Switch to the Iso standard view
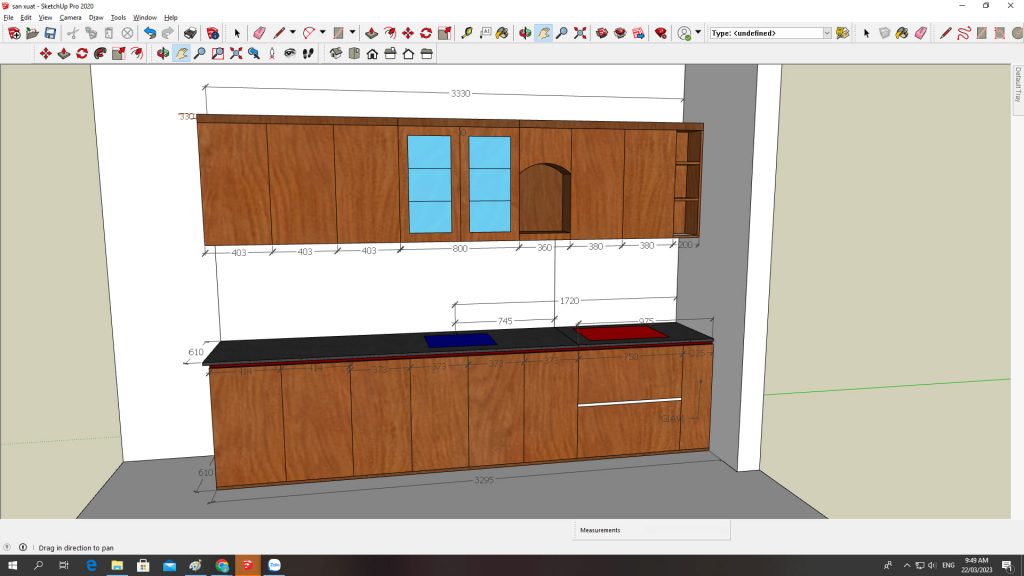This screenshot has height=576, width=1024. [336, 54]
